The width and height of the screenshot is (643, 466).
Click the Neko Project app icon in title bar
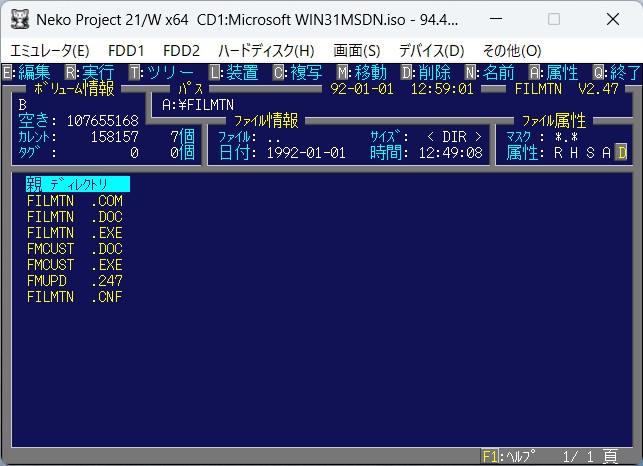coord(19,19)
